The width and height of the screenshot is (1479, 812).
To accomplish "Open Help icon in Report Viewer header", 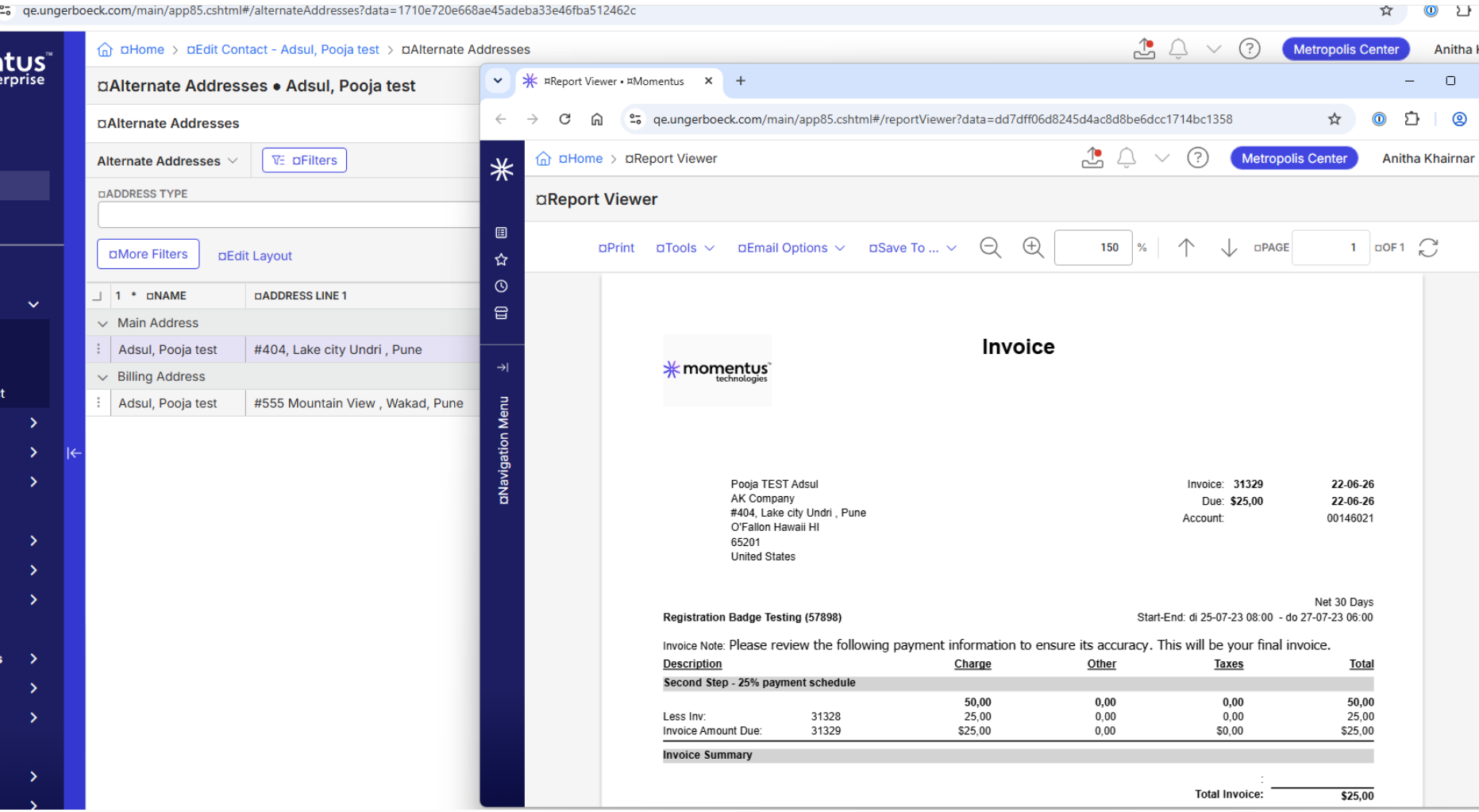I will (x=1198, y=158).
